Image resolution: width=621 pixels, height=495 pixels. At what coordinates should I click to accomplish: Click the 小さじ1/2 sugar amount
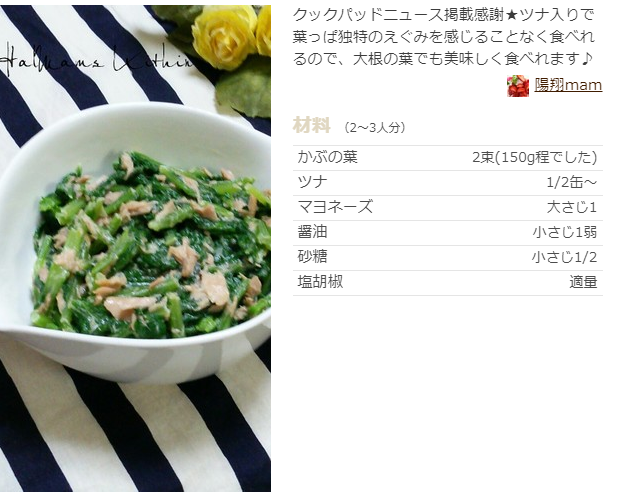coord(564,257)
